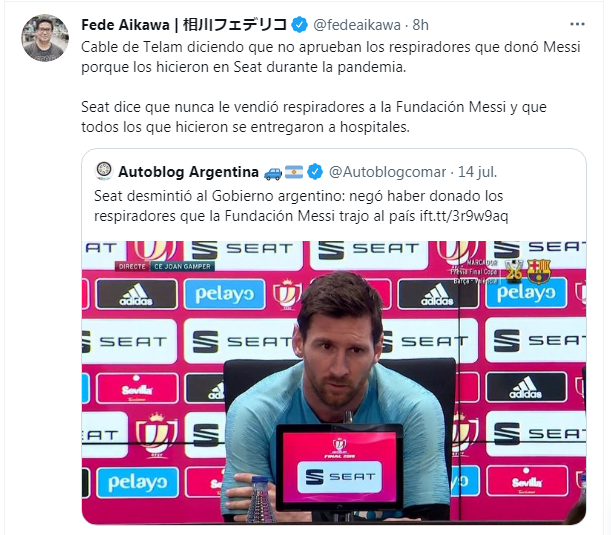This screenshot has height=535, width=611.
Task: Go to the @Autoblogcomar handle
Action: tap(387, 172)
